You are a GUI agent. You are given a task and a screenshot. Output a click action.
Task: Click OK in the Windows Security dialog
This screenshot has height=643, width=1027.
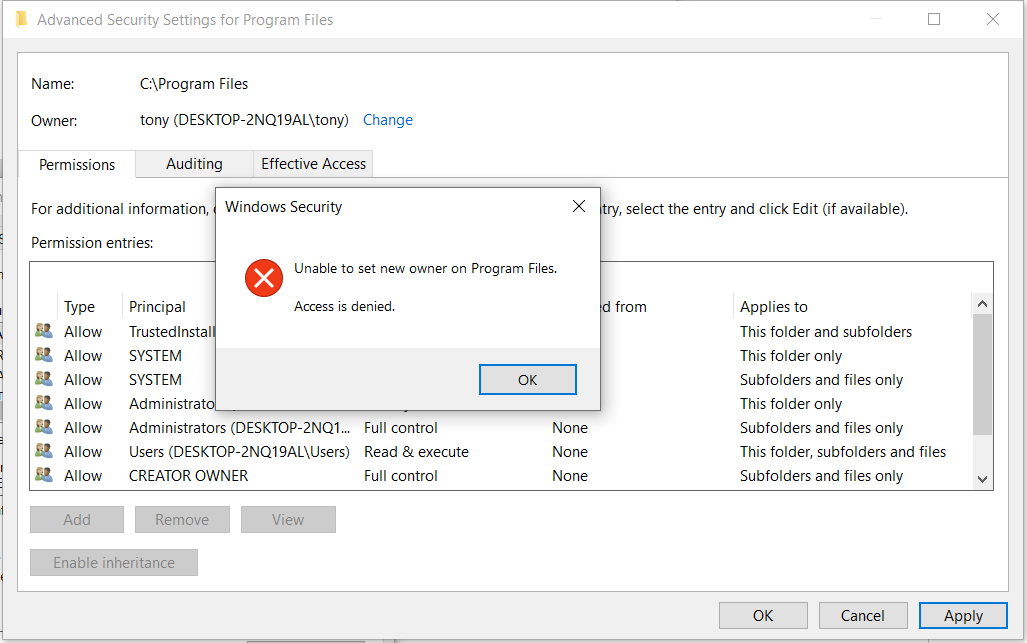pos(527,380)
